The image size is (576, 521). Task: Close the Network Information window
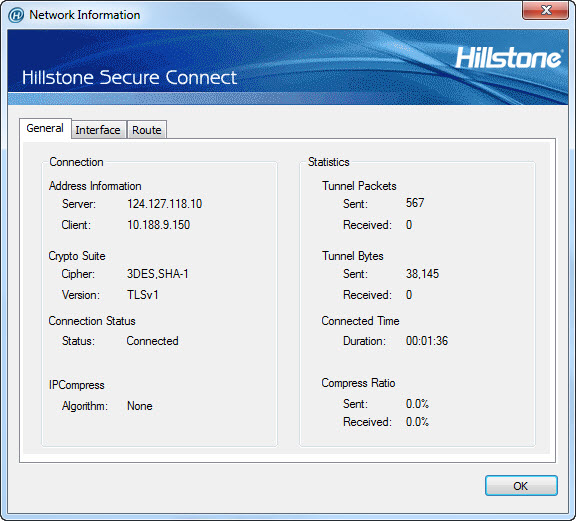tap(546, 10)
